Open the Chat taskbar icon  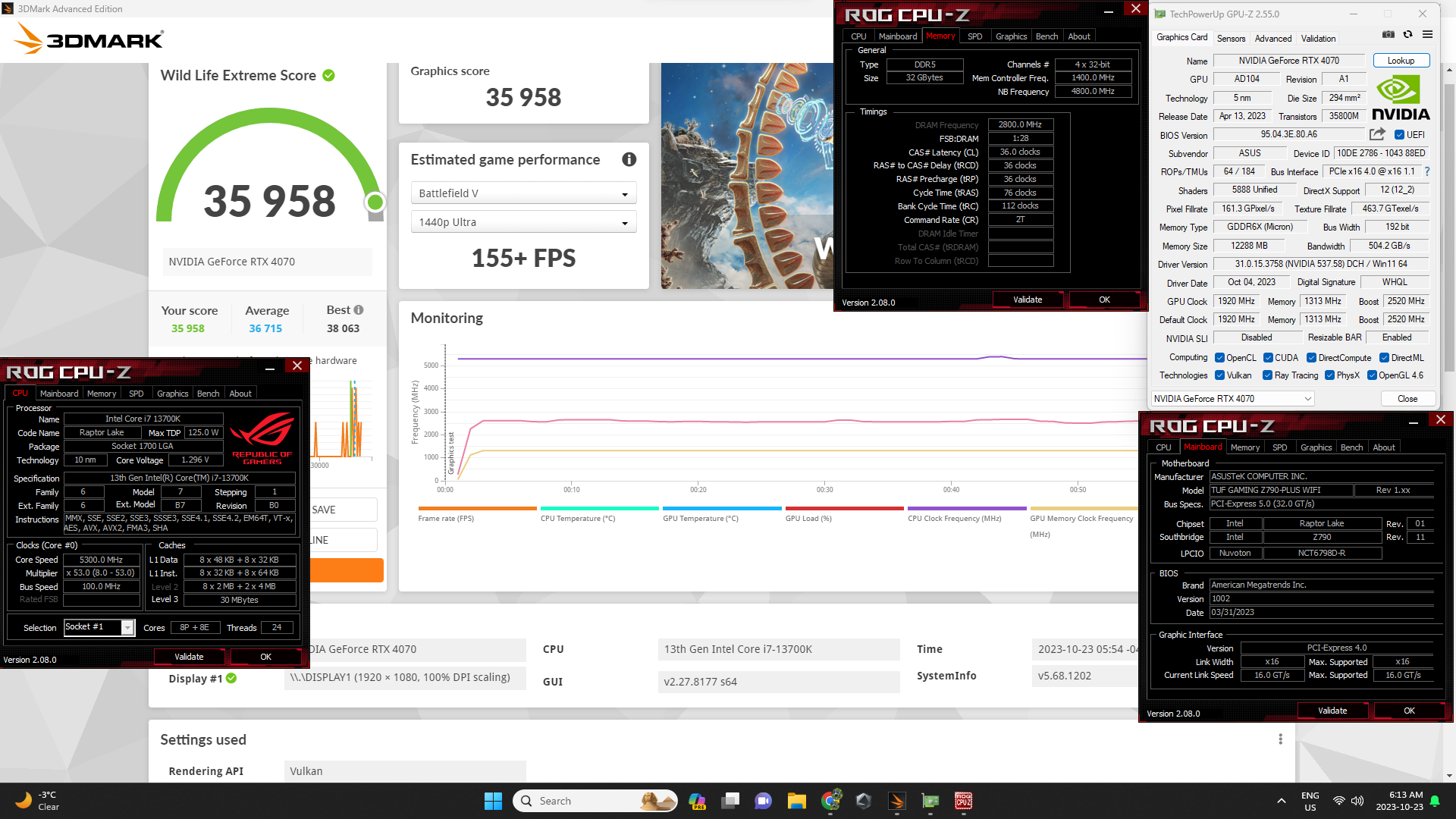pos(763,801)
